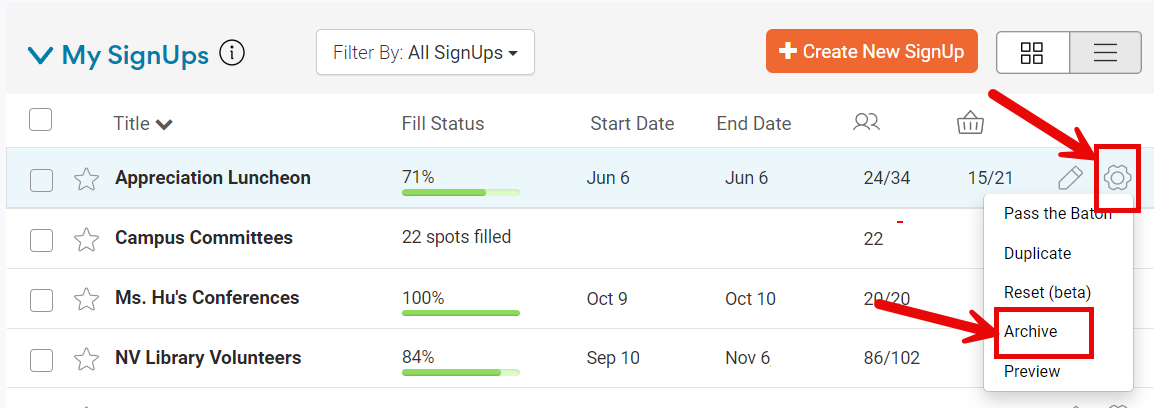Toggle the select-all checkbox in header
This screenshot has height=408, width=1154.
click(40, 121)
